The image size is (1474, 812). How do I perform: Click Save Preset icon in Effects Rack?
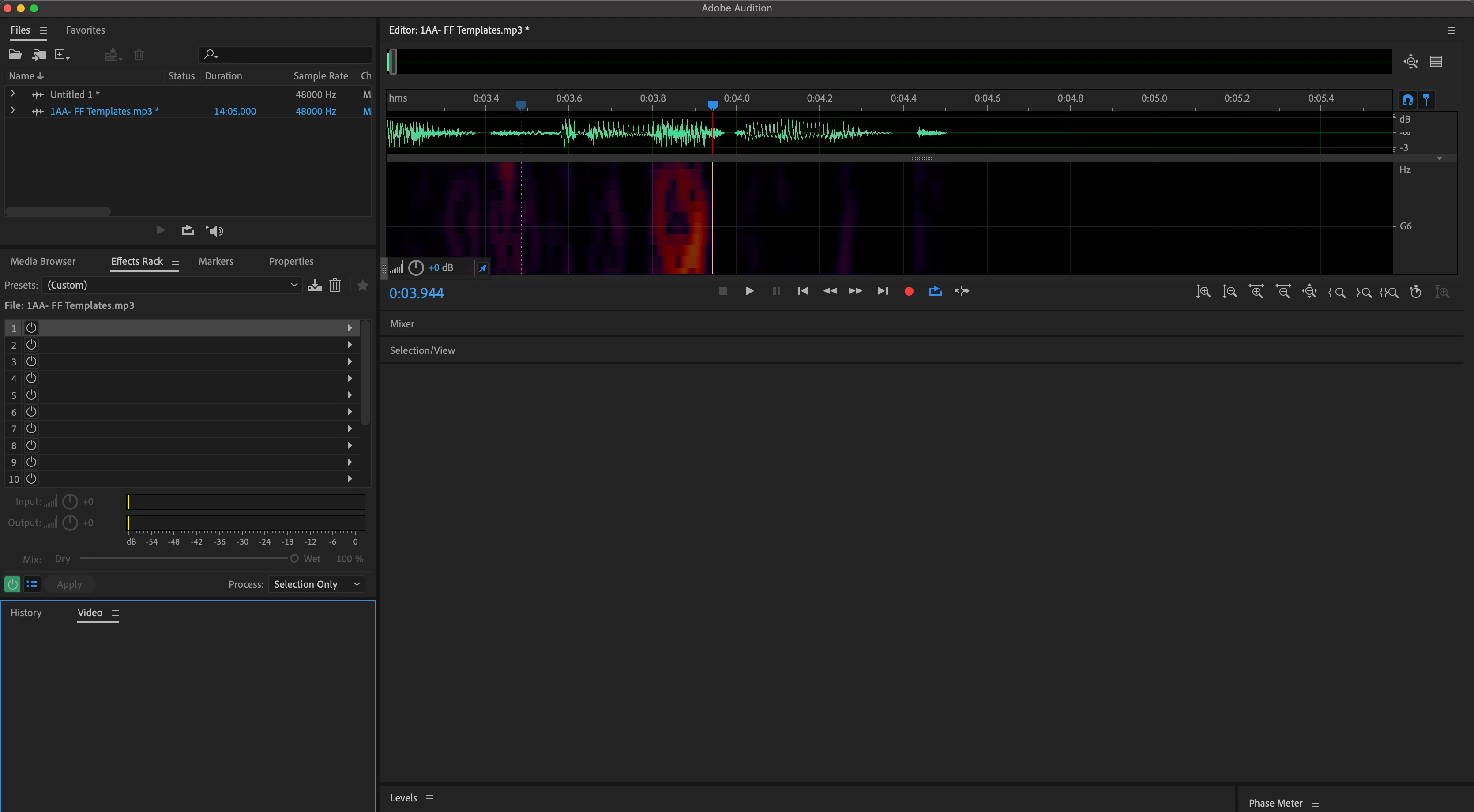[x=315, y=285]
